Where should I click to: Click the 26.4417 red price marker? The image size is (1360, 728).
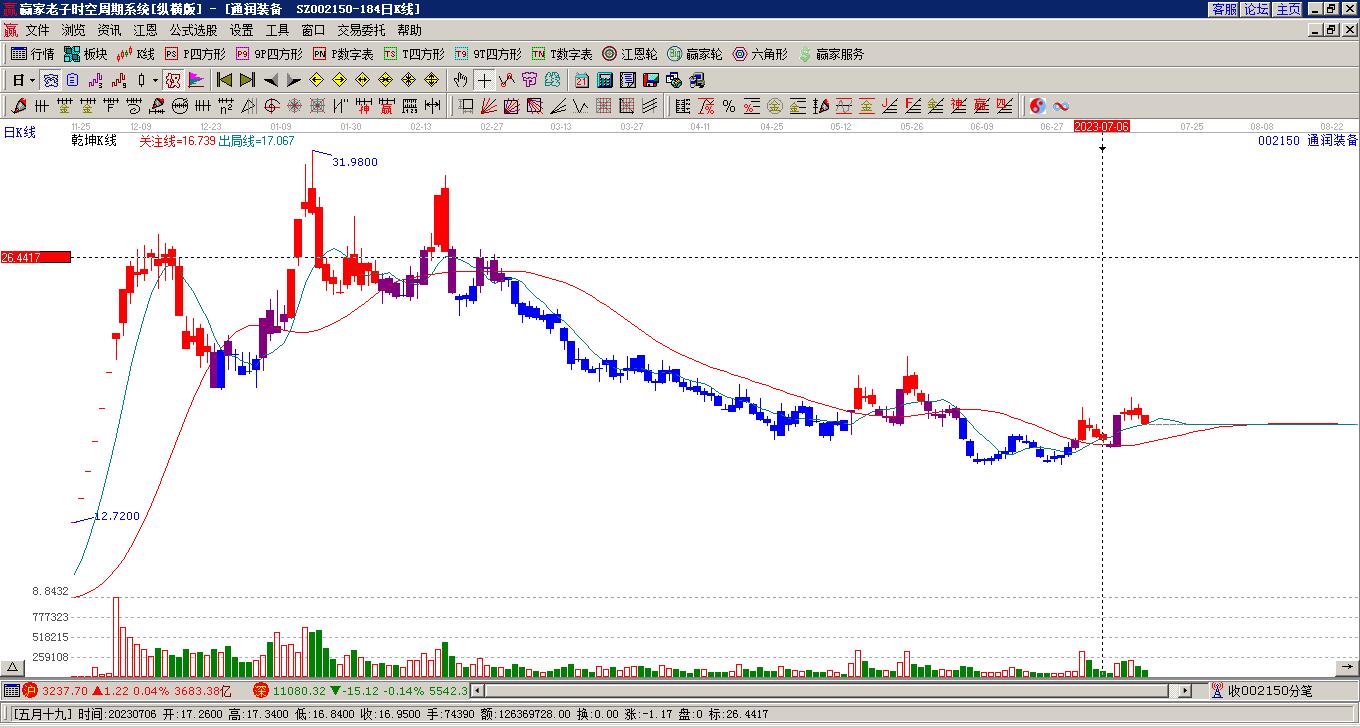coord(36,257)
